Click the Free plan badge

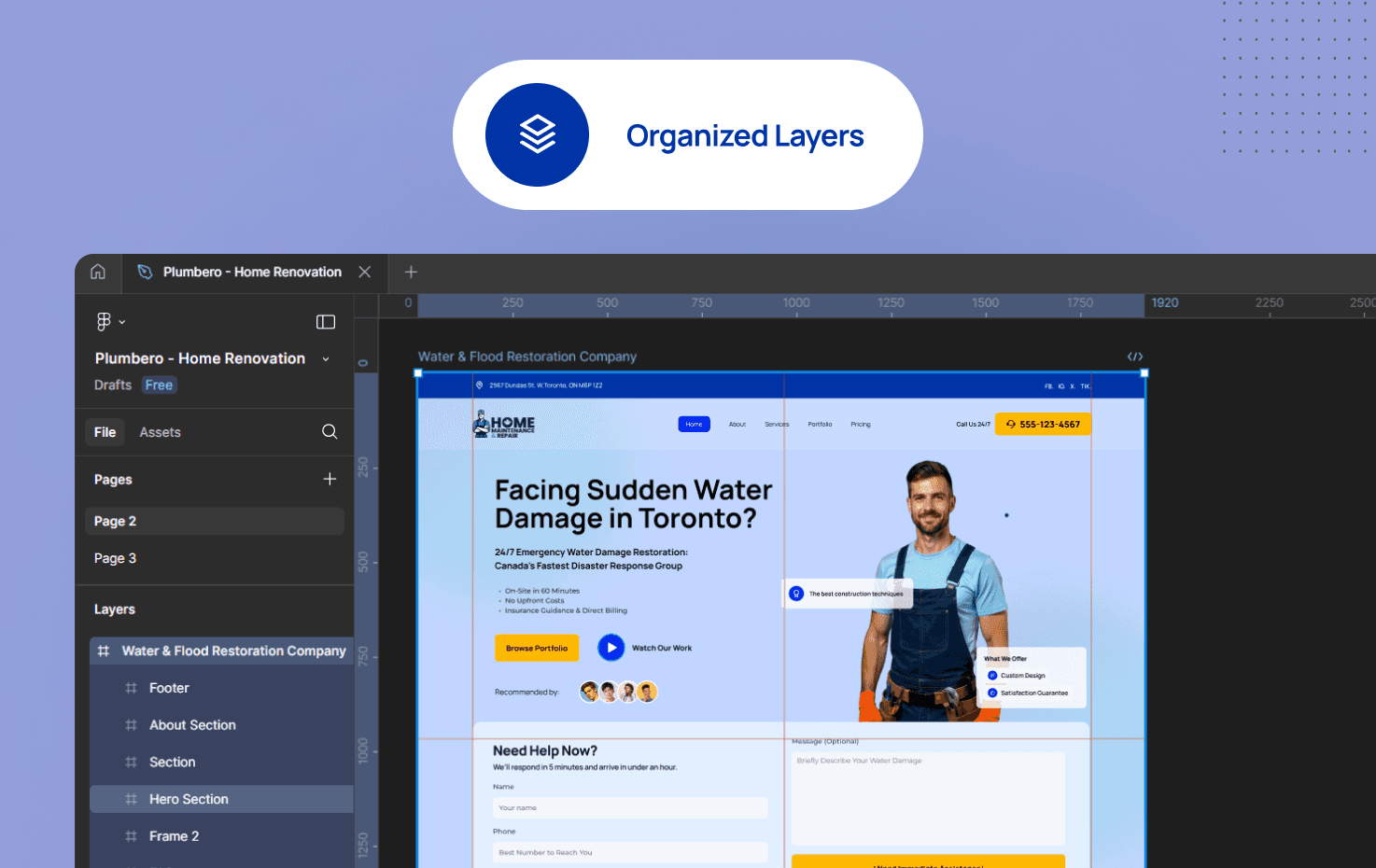point(159,385)
